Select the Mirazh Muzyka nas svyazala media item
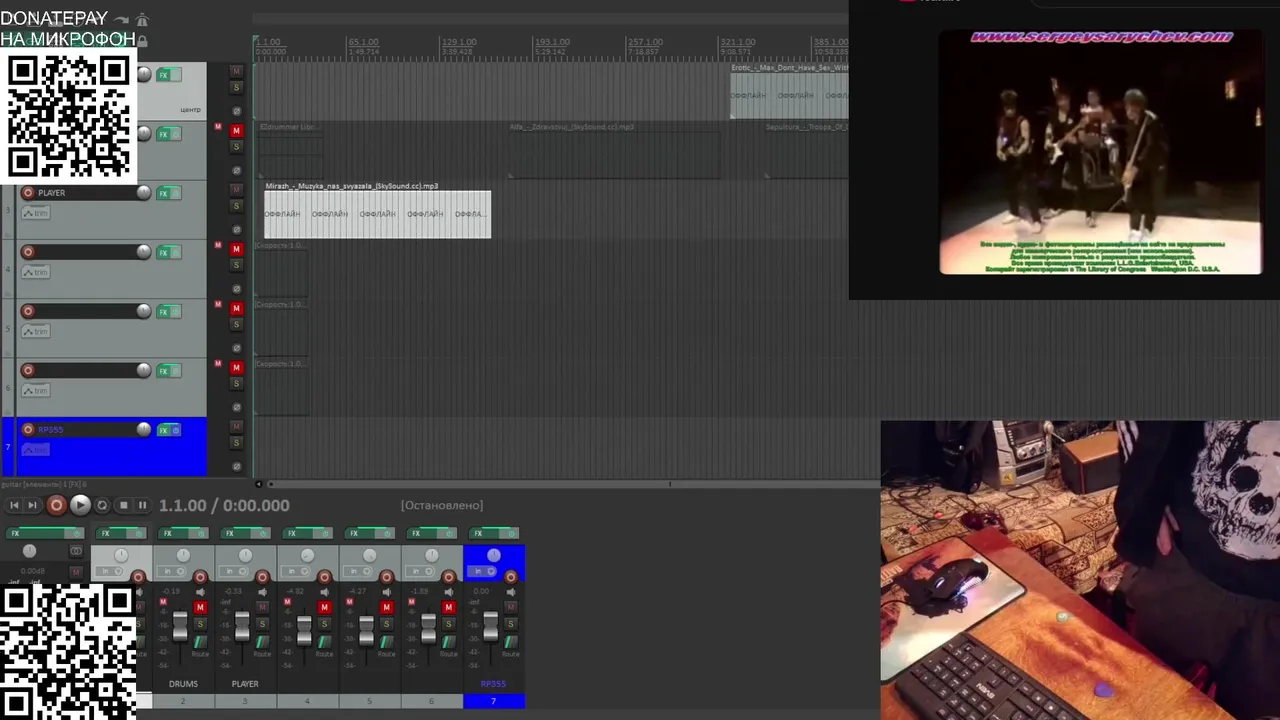 click(x=377, y=214)
